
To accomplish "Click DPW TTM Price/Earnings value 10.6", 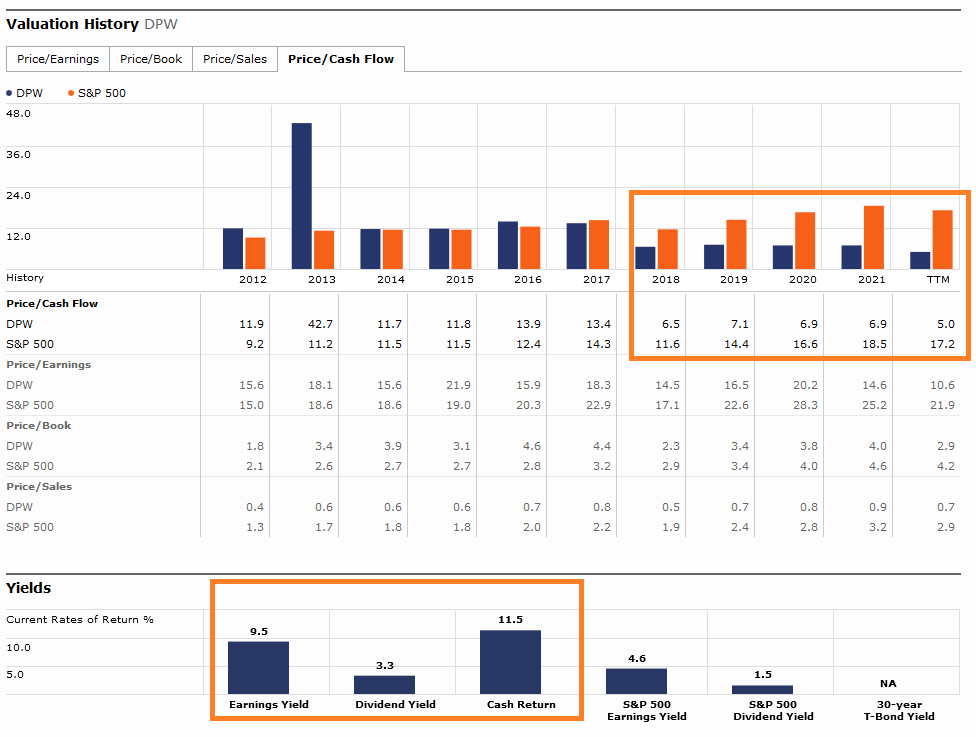I will (942, 385).
